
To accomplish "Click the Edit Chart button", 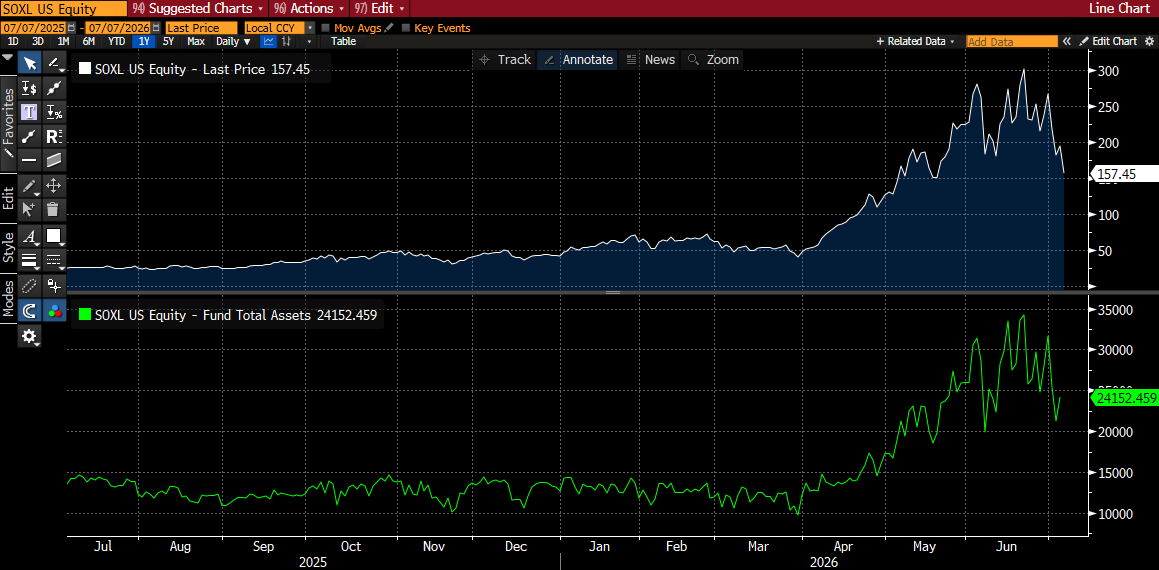I will coord(1108,41).
